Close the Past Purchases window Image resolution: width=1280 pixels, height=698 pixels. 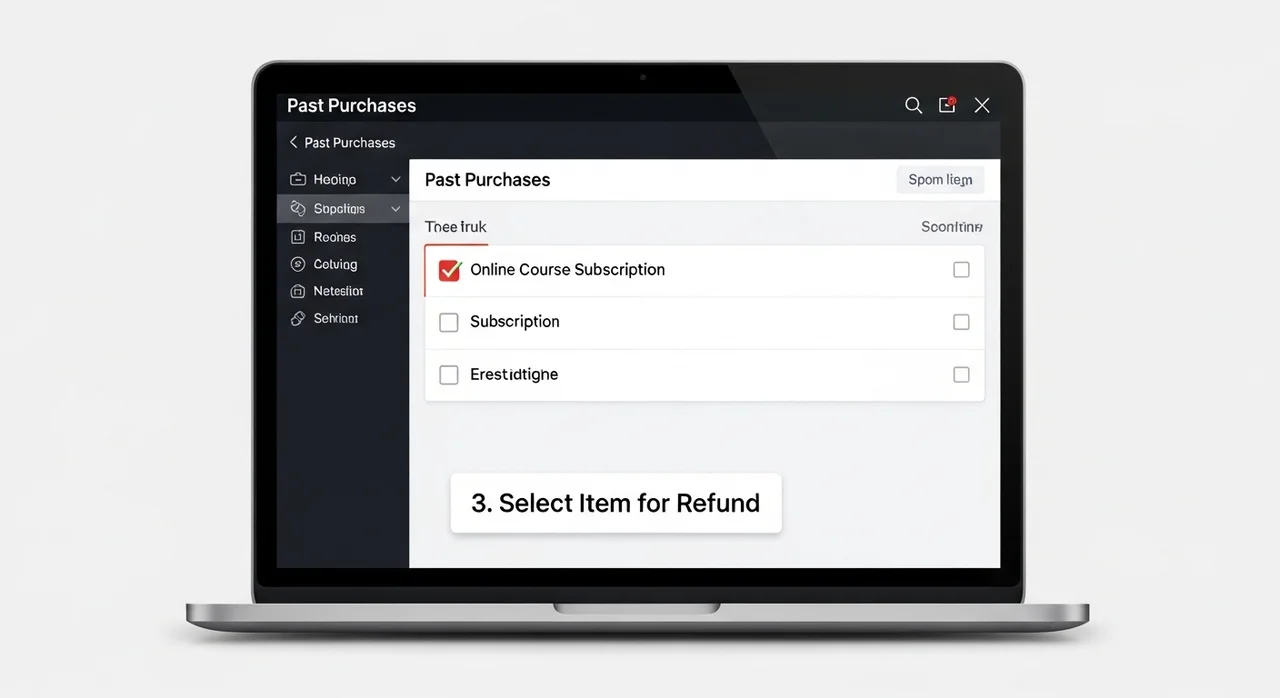[x=982, y=105]
